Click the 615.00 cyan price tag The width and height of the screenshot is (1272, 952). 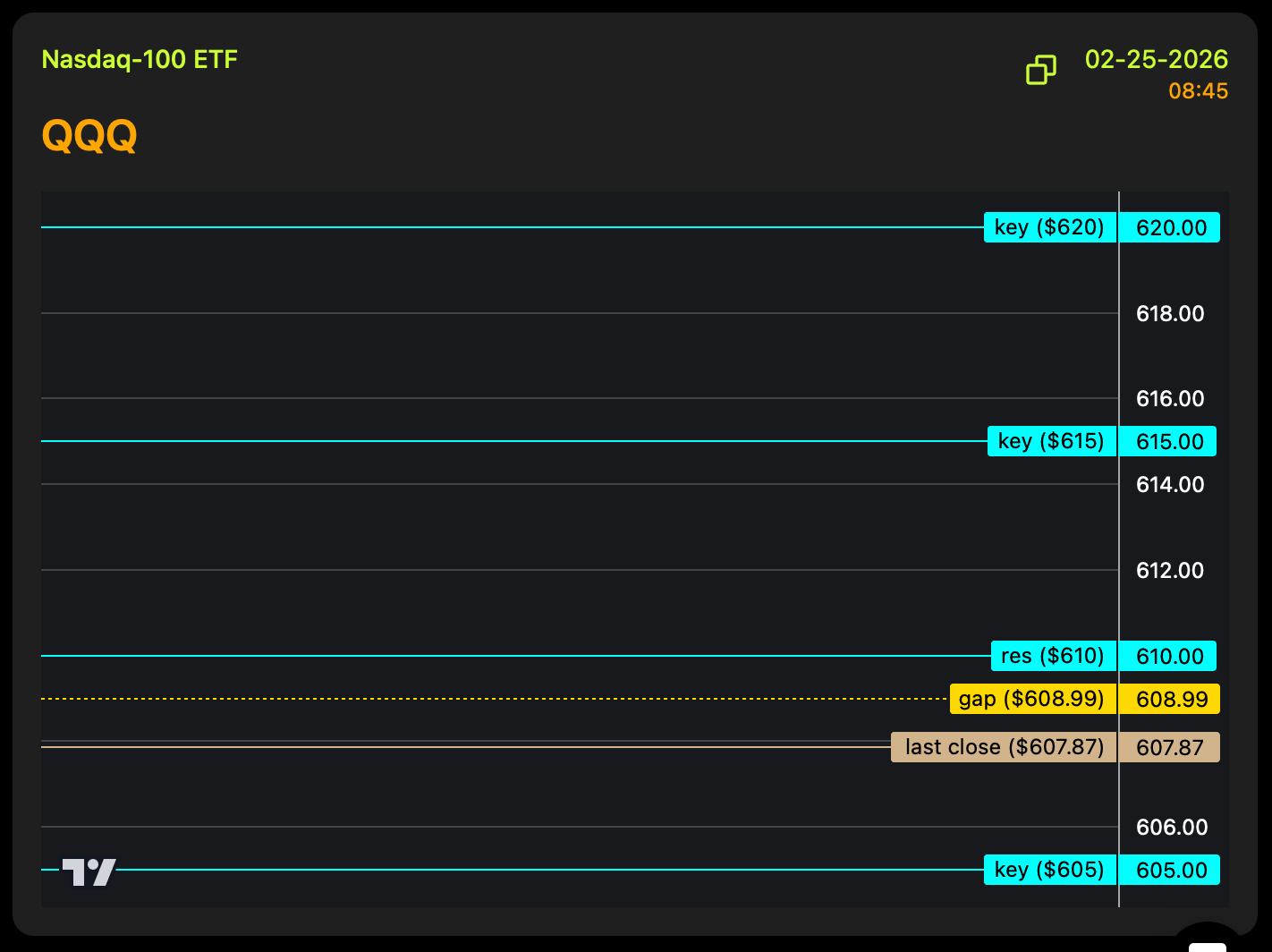pos(1169,442)
